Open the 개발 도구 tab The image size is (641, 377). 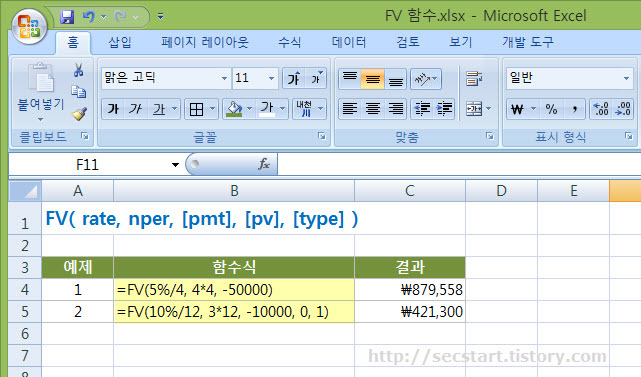click(x=528, y=42)
